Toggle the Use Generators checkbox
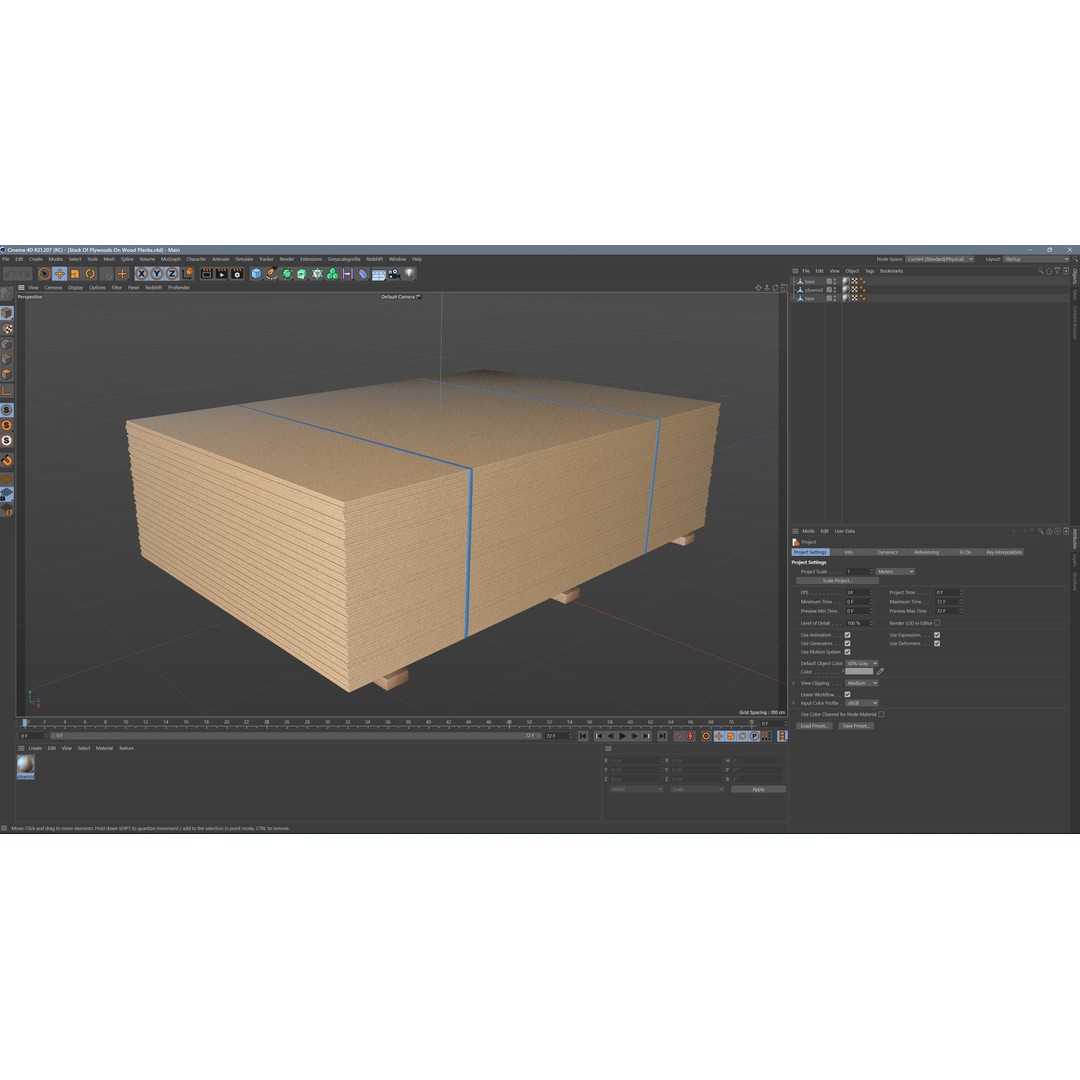1080x1080 pixels. point(847,643)
